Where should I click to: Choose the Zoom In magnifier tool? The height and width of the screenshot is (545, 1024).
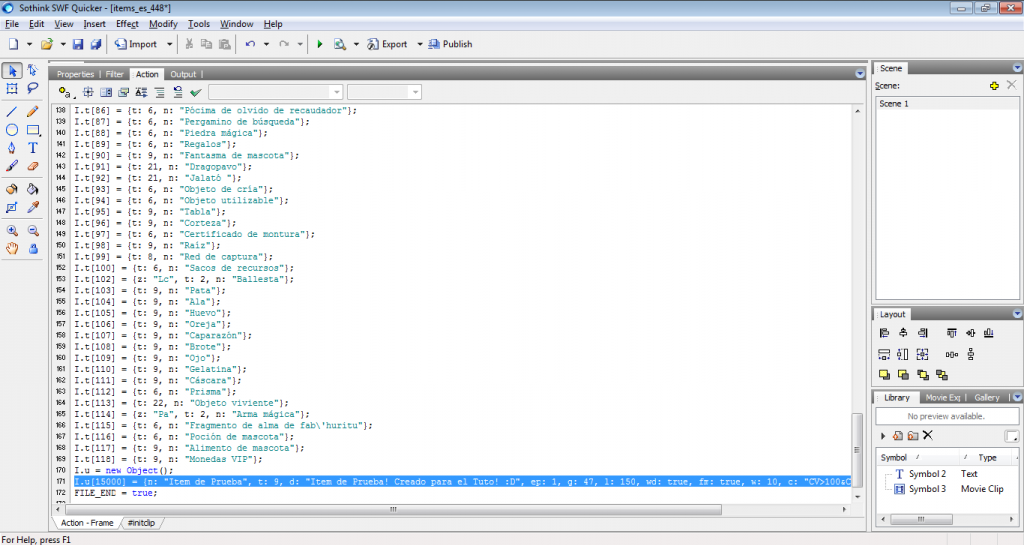(x=12, y=230)
